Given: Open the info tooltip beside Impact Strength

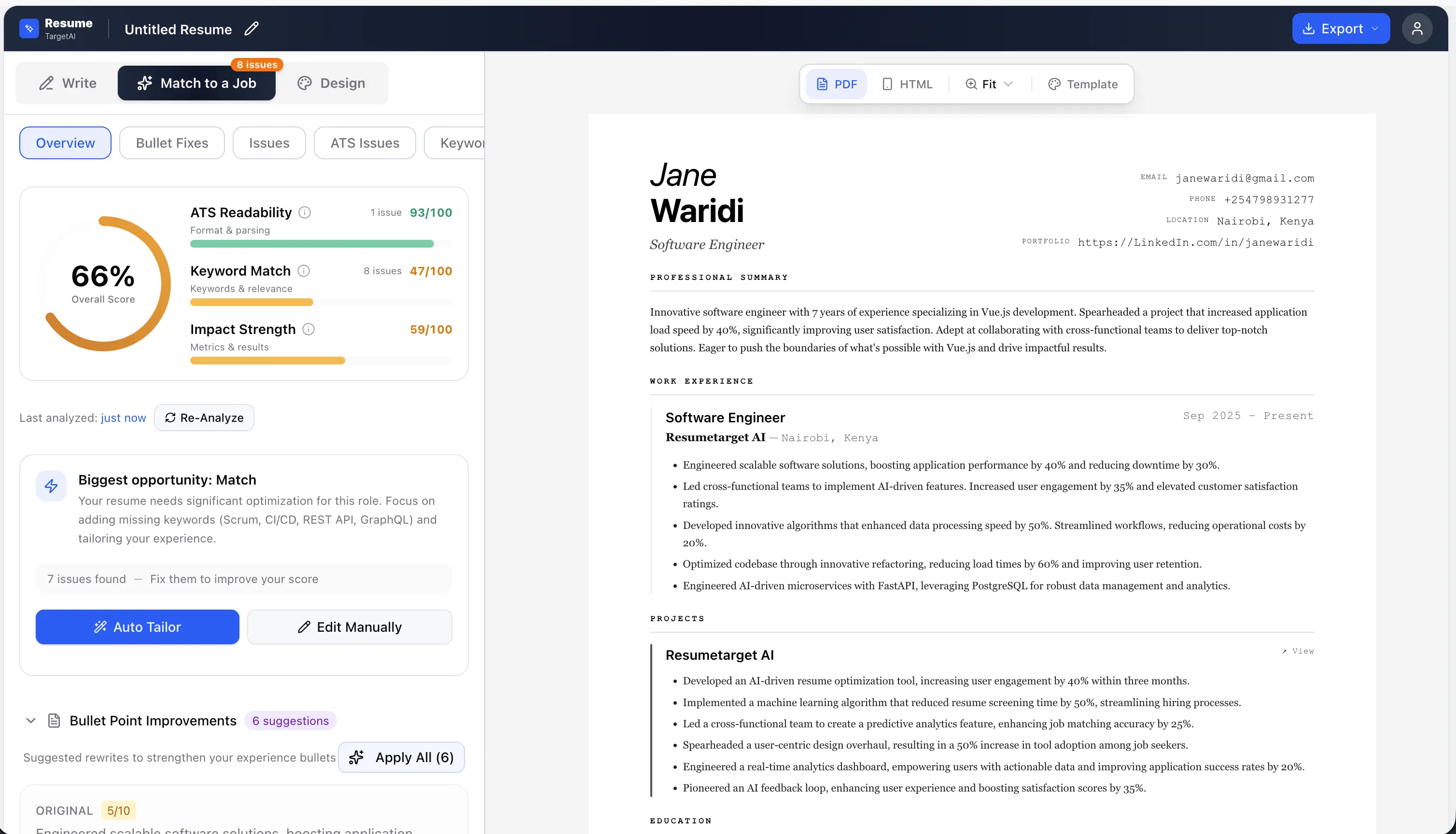Looking at the screenshot, I should click(x=308, y=329).
